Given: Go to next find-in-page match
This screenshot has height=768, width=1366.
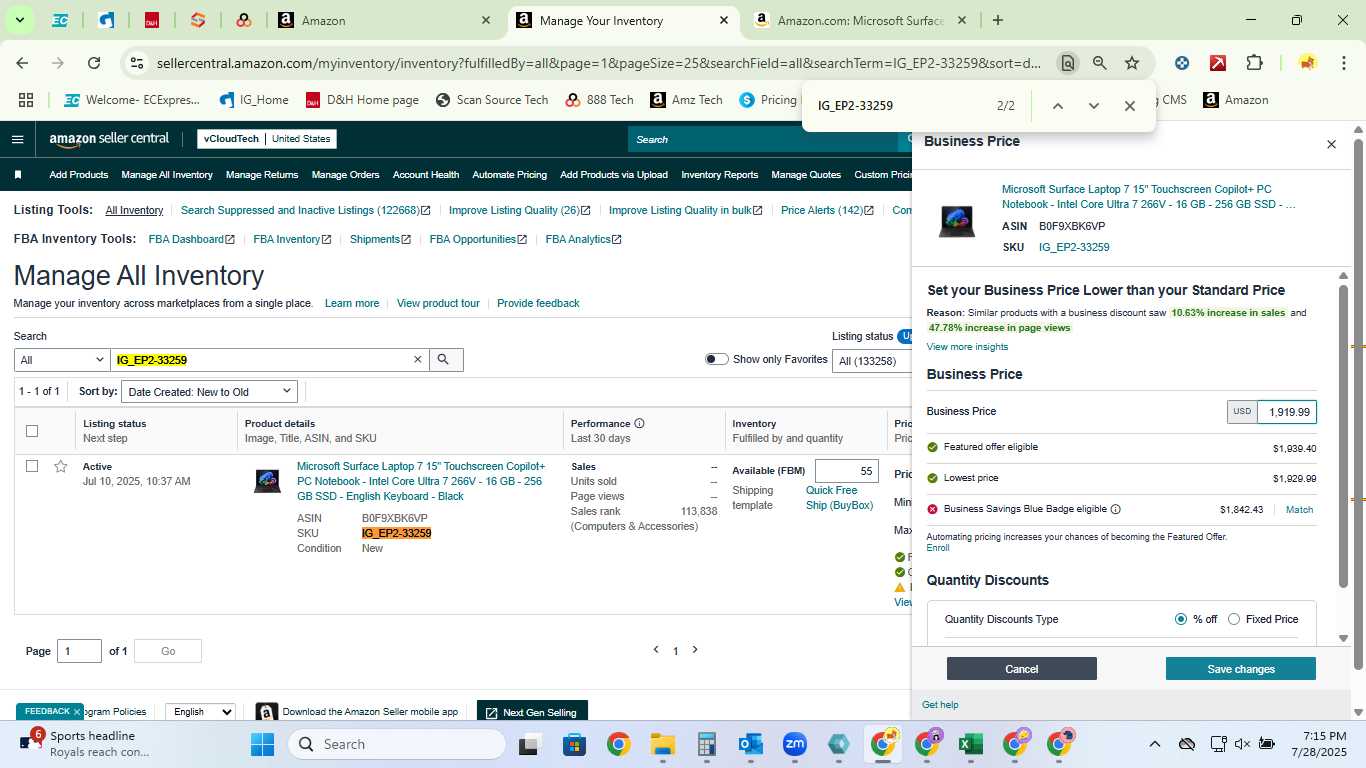Looking at the screenshot, I should [x=1093, y=106].
